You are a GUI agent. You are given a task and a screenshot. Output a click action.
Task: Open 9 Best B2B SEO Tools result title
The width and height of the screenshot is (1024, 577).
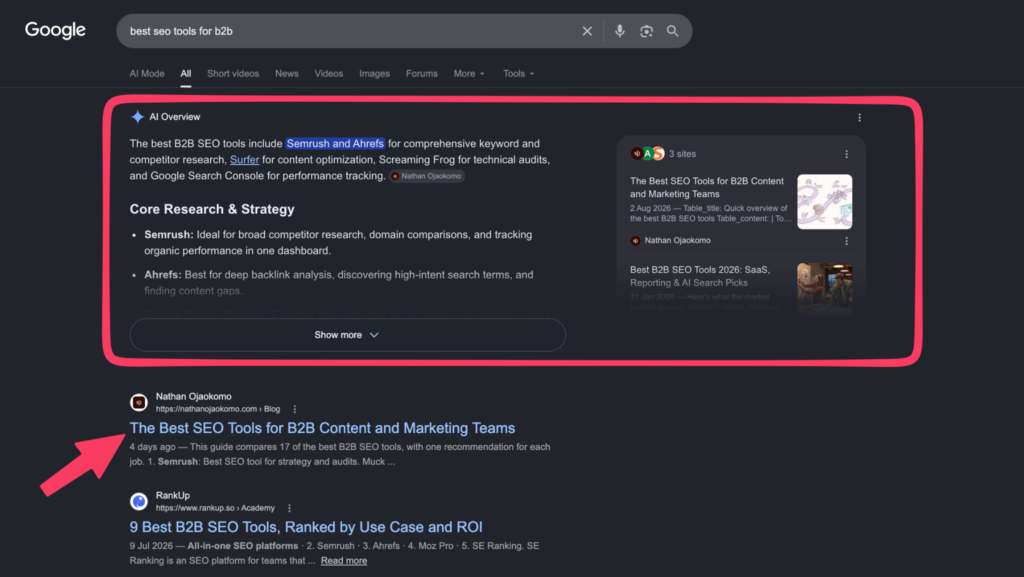coord(306,527)
